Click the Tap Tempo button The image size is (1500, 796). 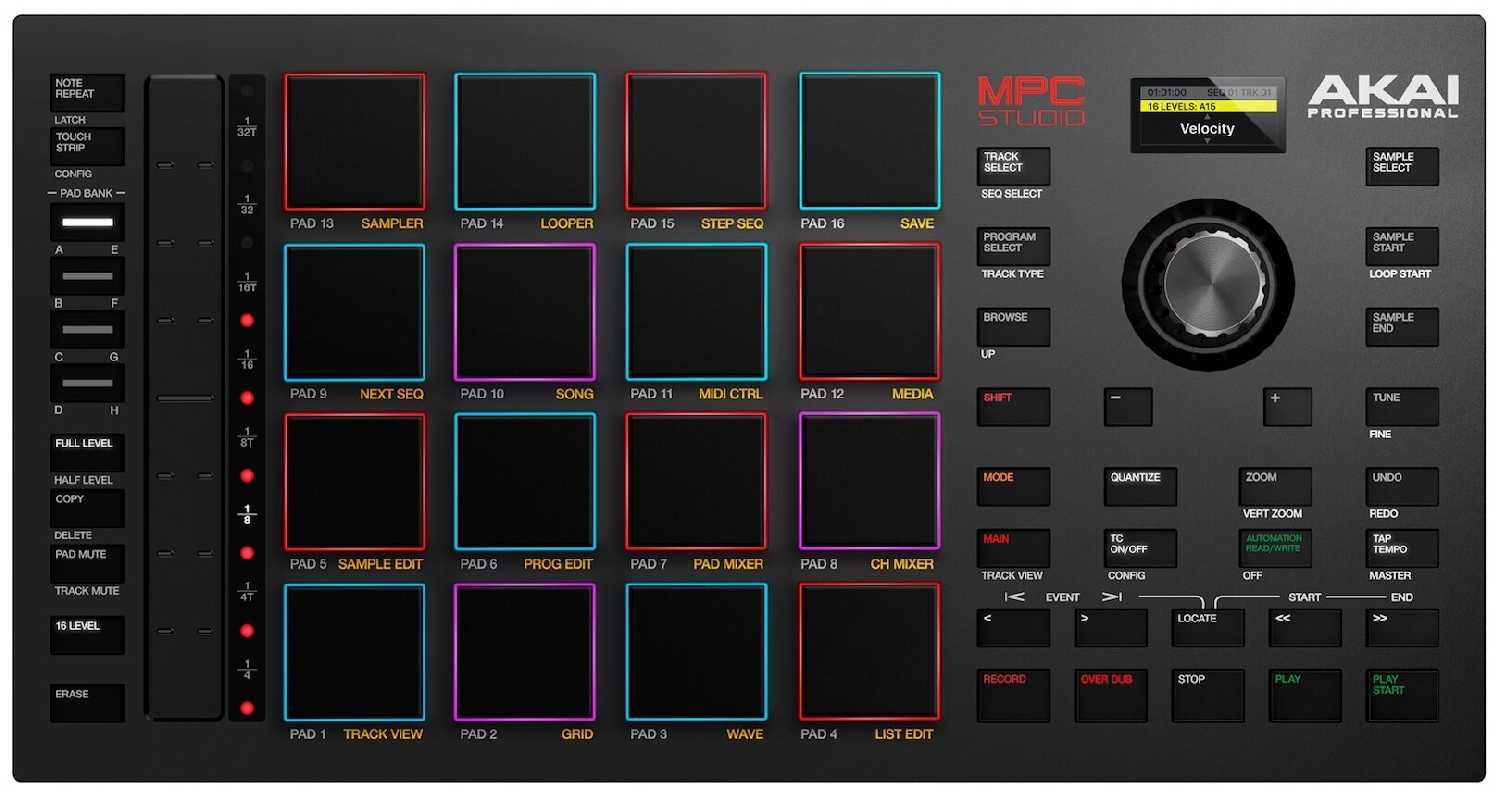click(x=1402, y=548)
